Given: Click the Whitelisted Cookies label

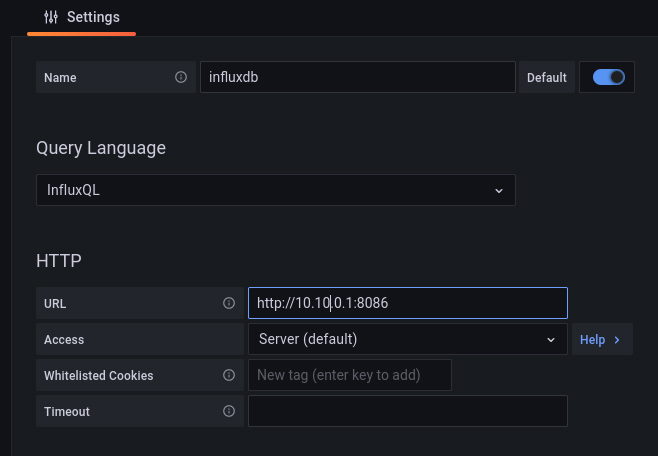Looking at the screenshot, I should [x=99, y=375].
